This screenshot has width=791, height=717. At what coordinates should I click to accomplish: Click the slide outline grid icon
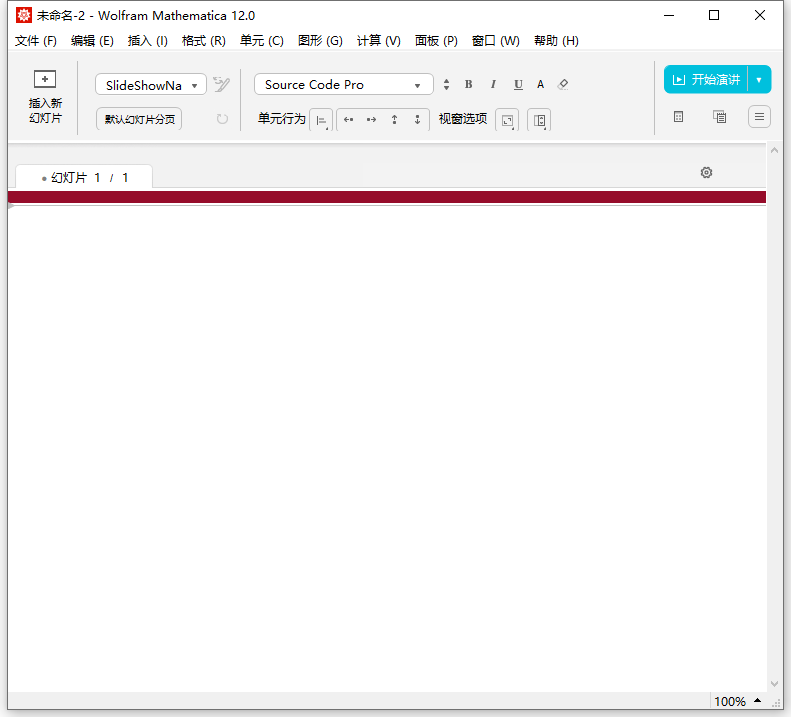click(679, 117)
